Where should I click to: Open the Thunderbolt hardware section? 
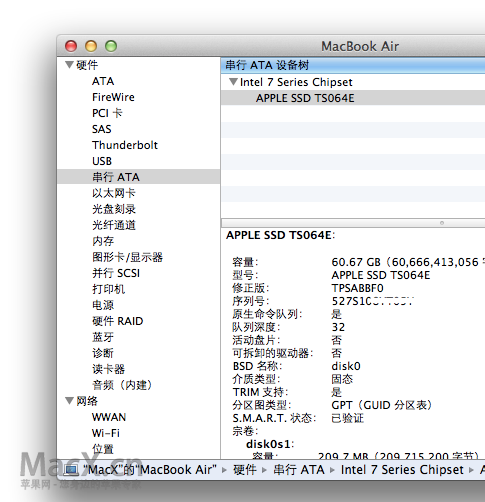(125, 145)
